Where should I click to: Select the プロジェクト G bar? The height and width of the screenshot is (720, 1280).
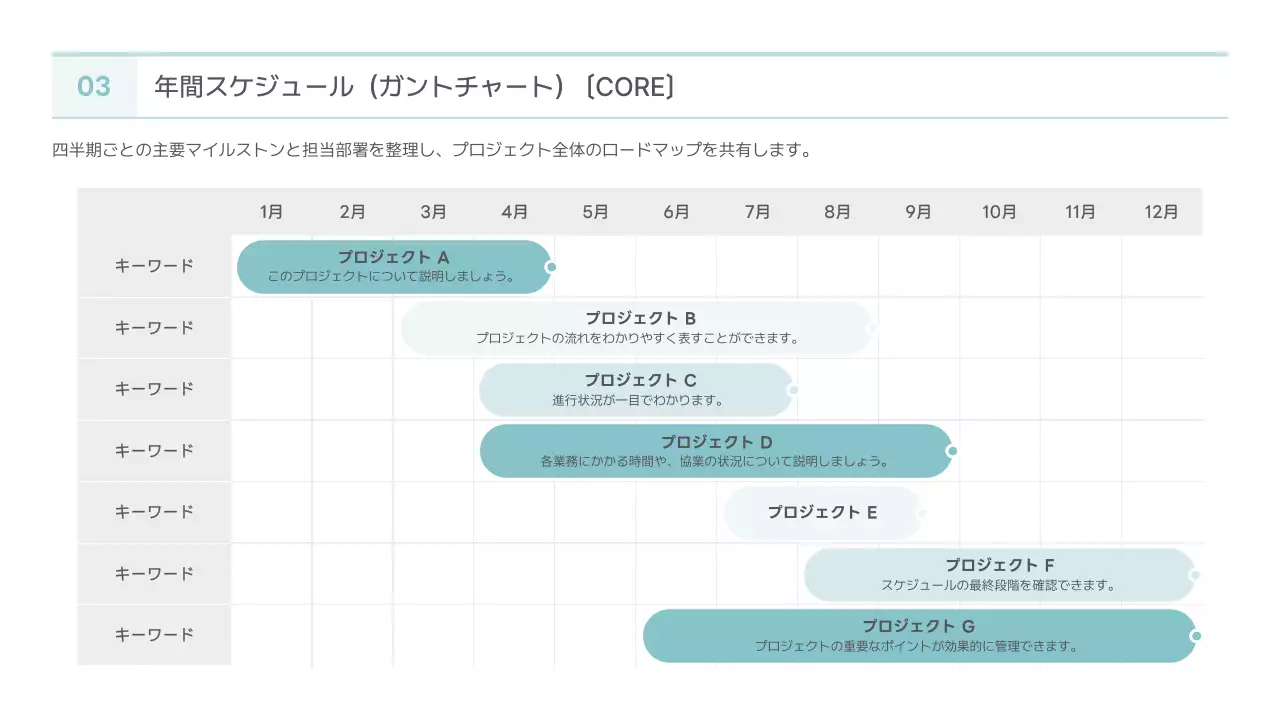coord(918,634)
